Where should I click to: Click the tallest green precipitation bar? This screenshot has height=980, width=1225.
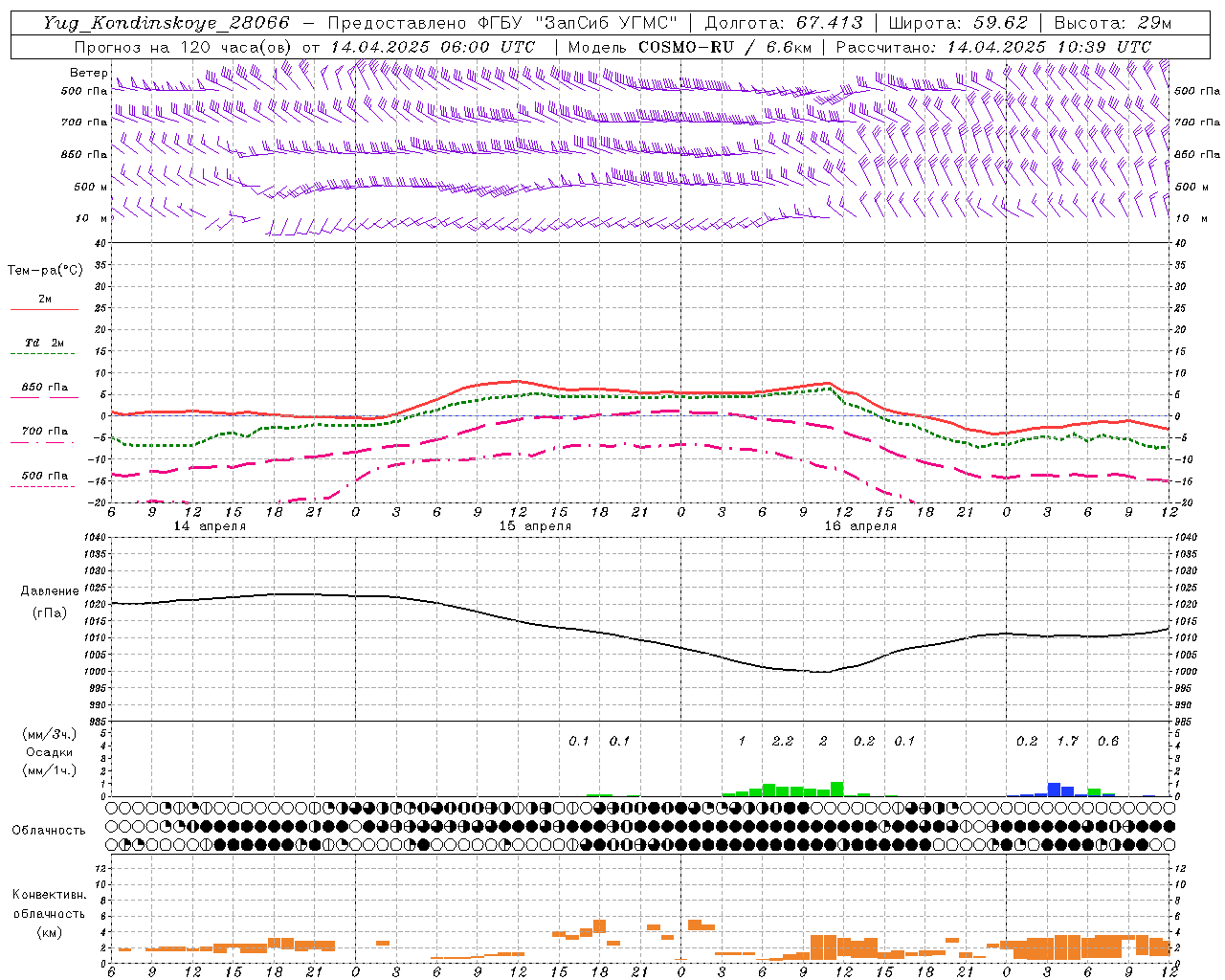(x=837, y=790)
